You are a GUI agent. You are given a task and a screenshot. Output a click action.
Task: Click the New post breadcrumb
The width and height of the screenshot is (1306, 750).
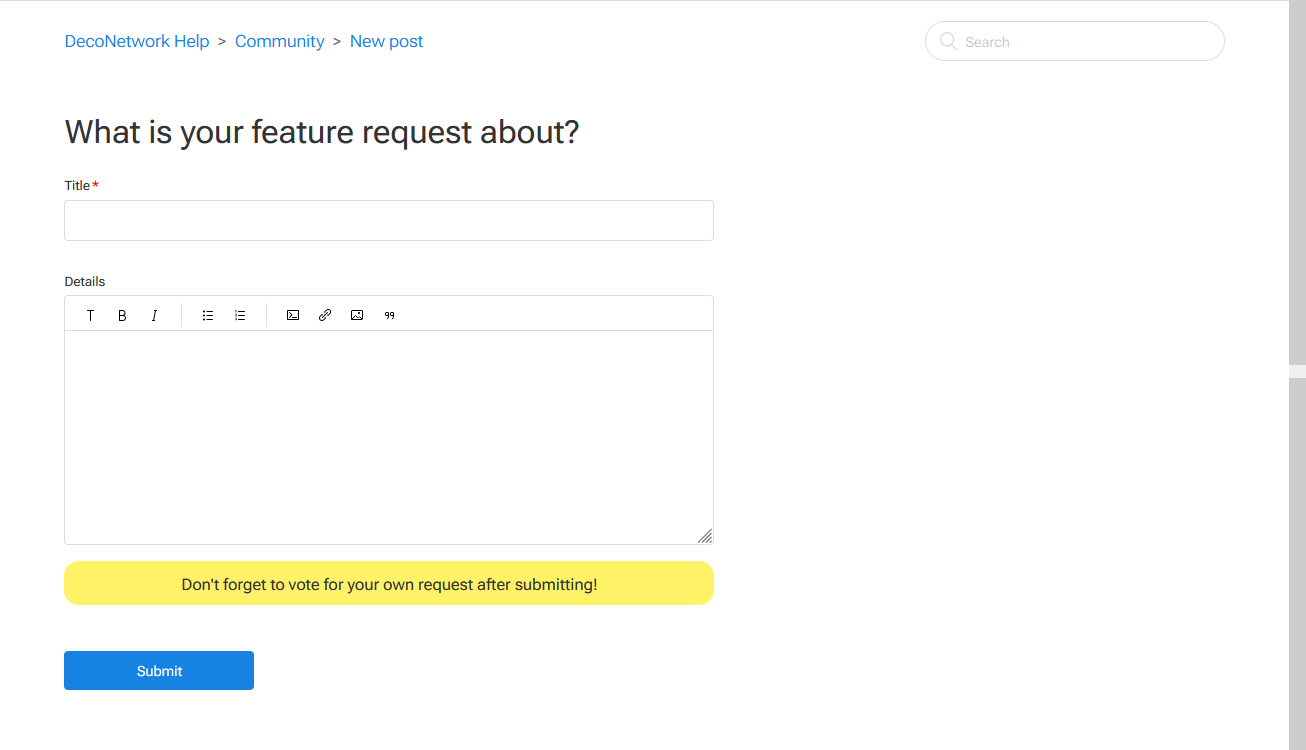pos(387,41)
